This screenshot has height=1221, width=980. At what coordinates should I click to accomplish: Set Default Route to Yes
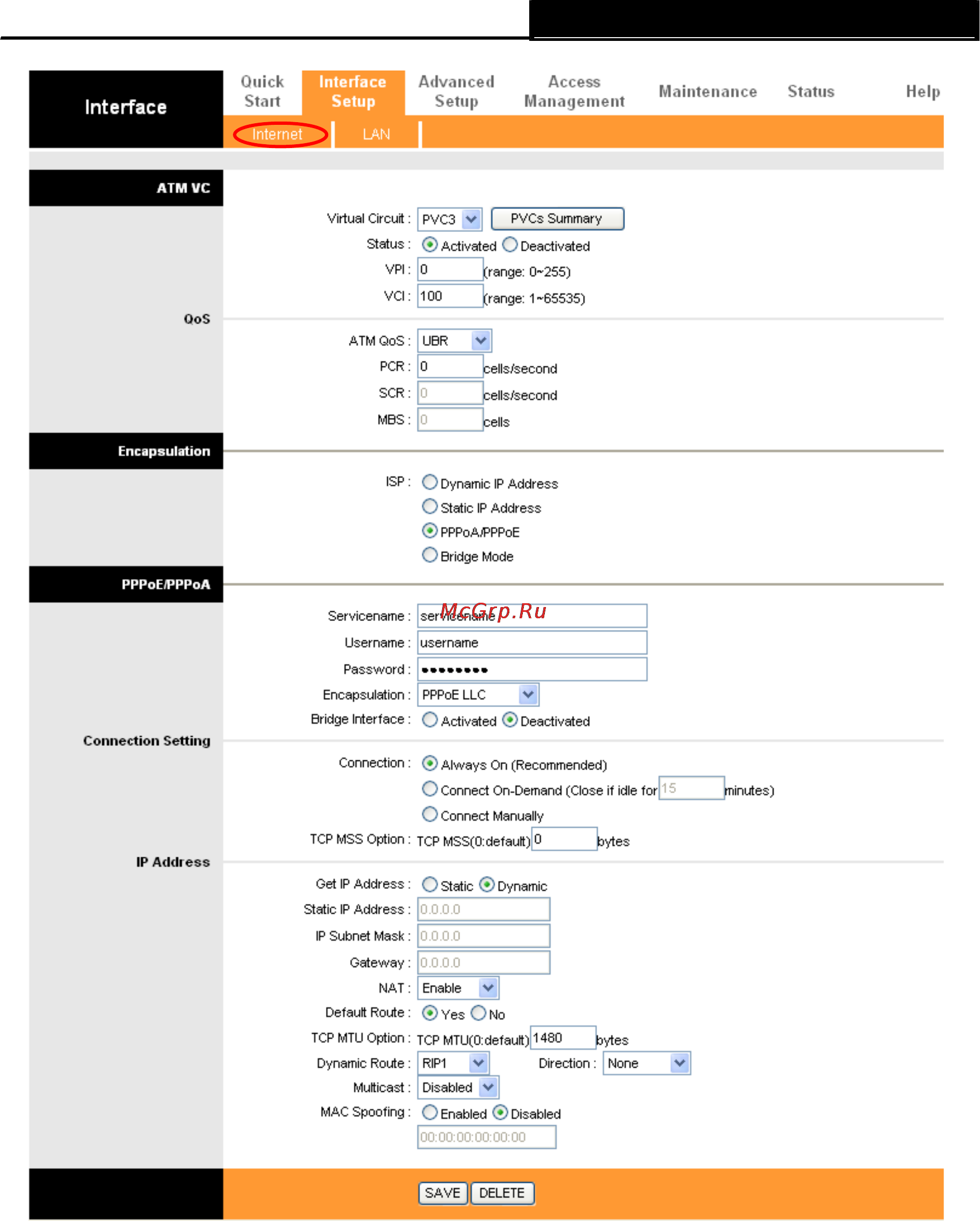pos(430,1013)
